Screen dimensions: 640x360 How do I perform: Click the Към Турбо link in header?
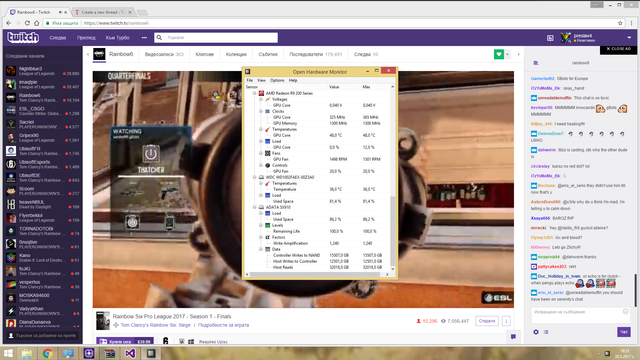pos(118,38)
